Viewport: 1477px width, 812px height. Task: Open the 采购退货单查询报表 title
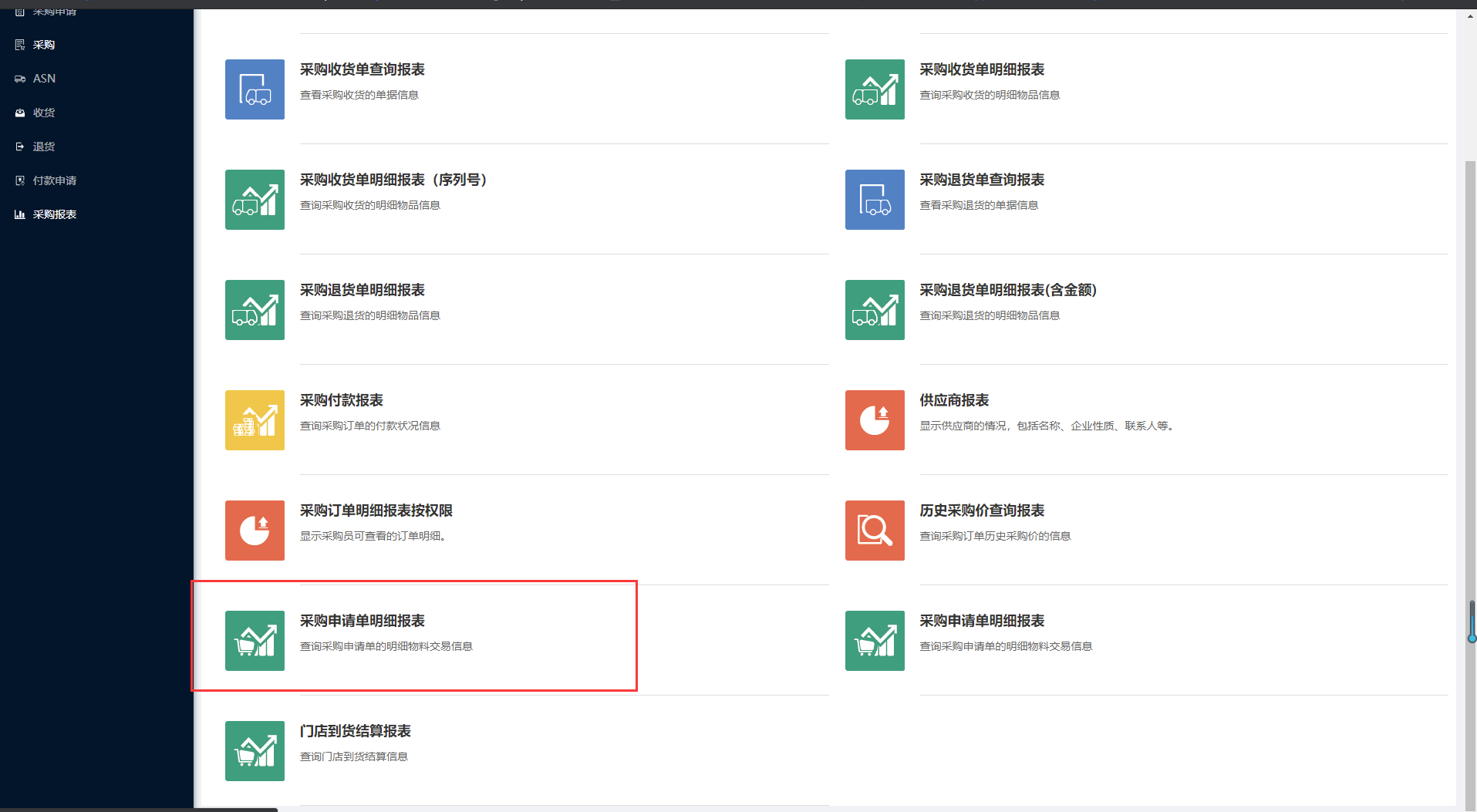pyautogui.click(x=982, y=180)
